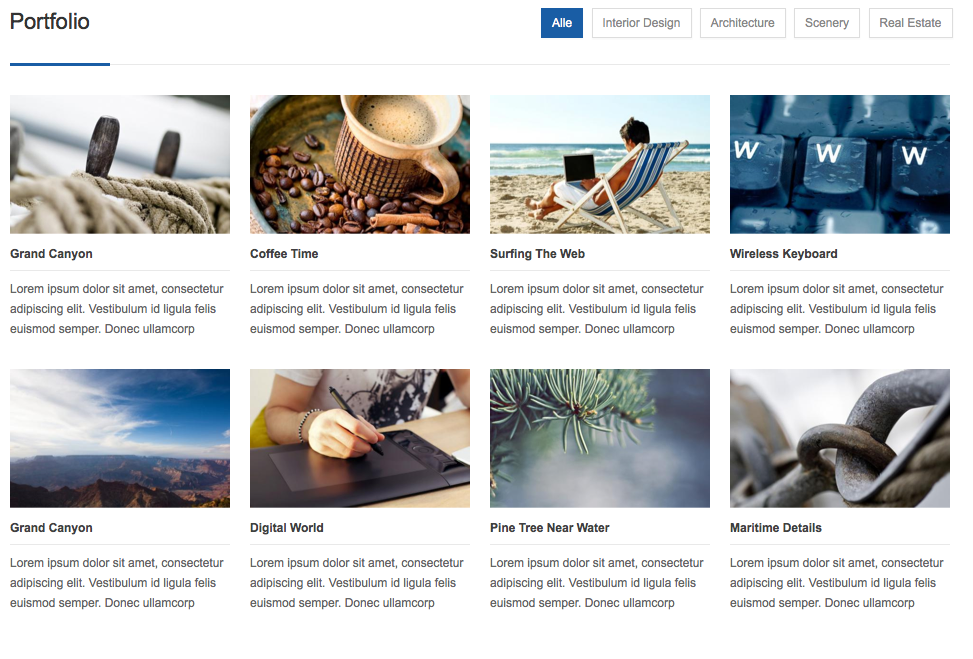Click Grand Canyon title under canyon photo
Image resolution: width=973 pixels, height=659 pixels.
51,528
